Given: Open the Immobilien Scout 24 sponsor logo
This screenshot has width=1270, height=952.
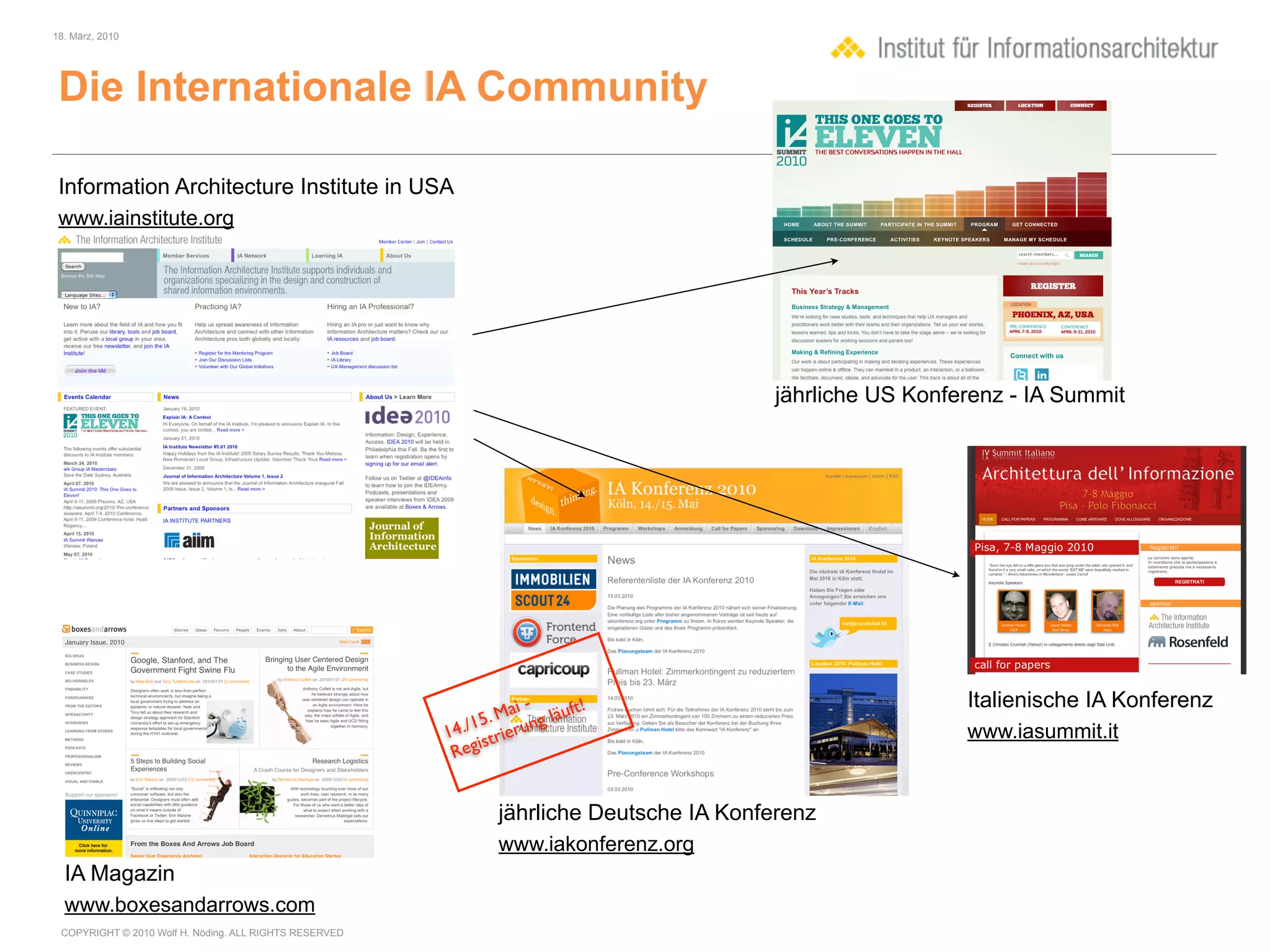Looking at the screenshot, I should point(554,589).
